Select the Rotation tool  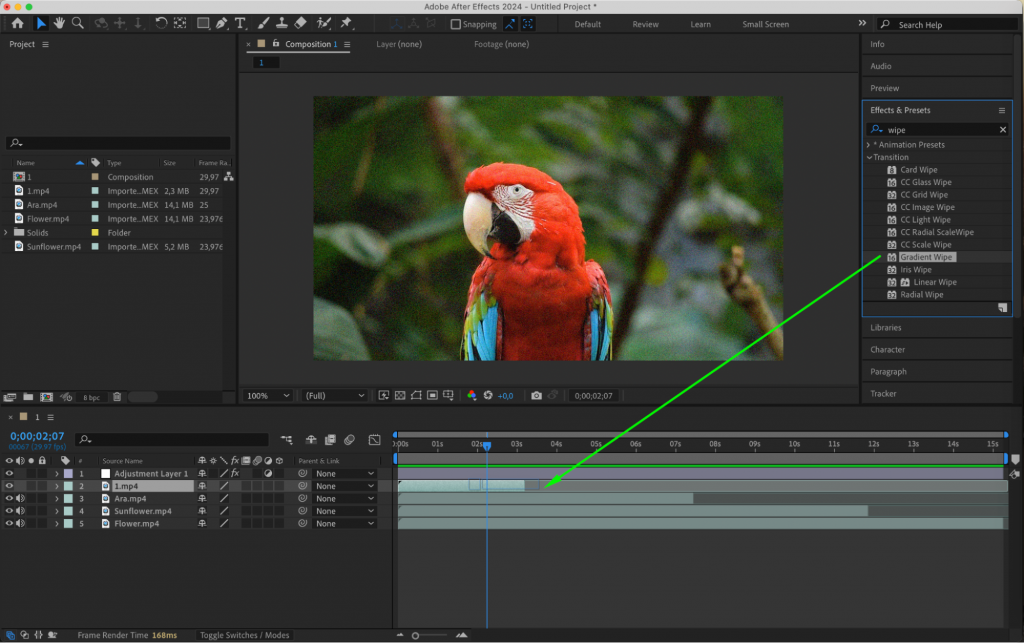tap(162, 23)
